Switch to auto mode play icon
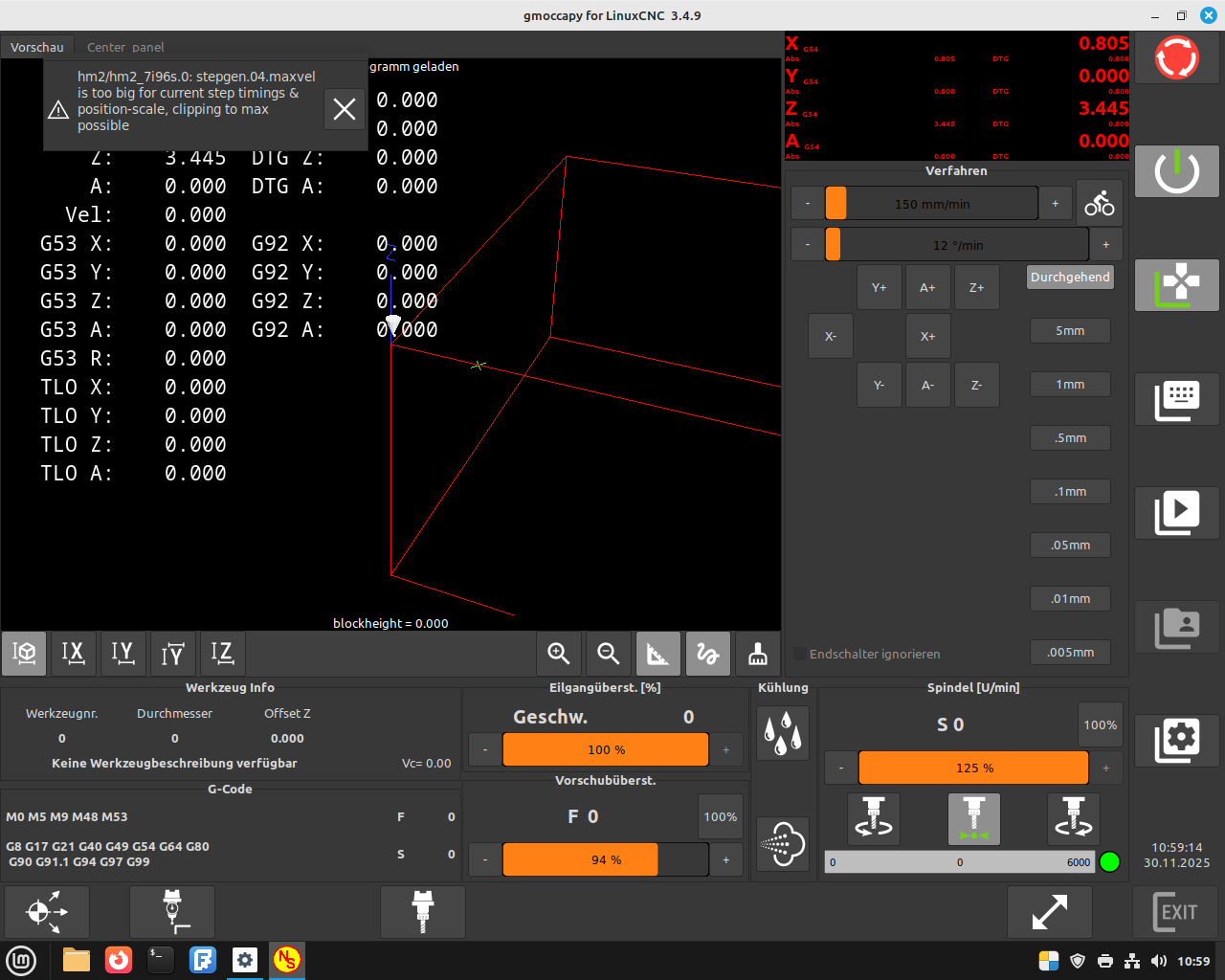Image resolution: width=1225 pixels, height=980 pixels. coord(1176,513)
